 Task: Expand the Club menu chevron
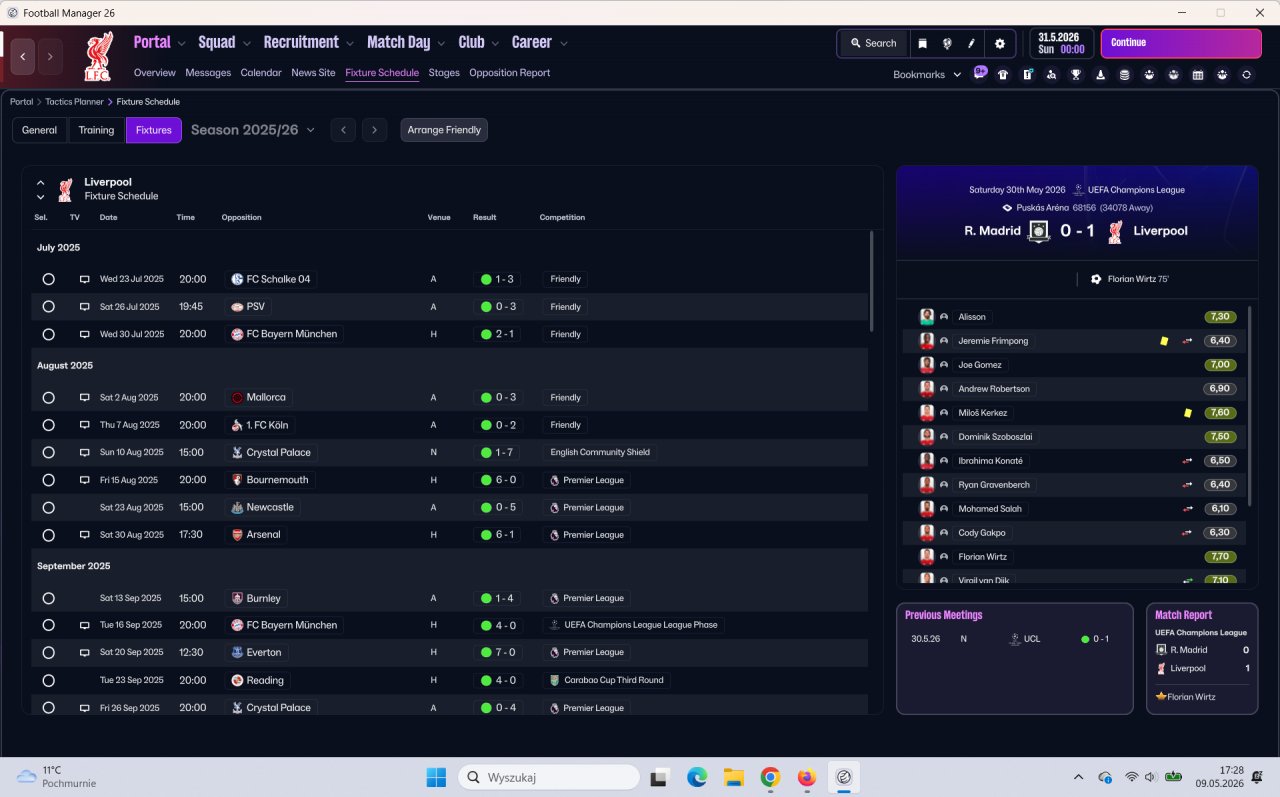(495, 43)
